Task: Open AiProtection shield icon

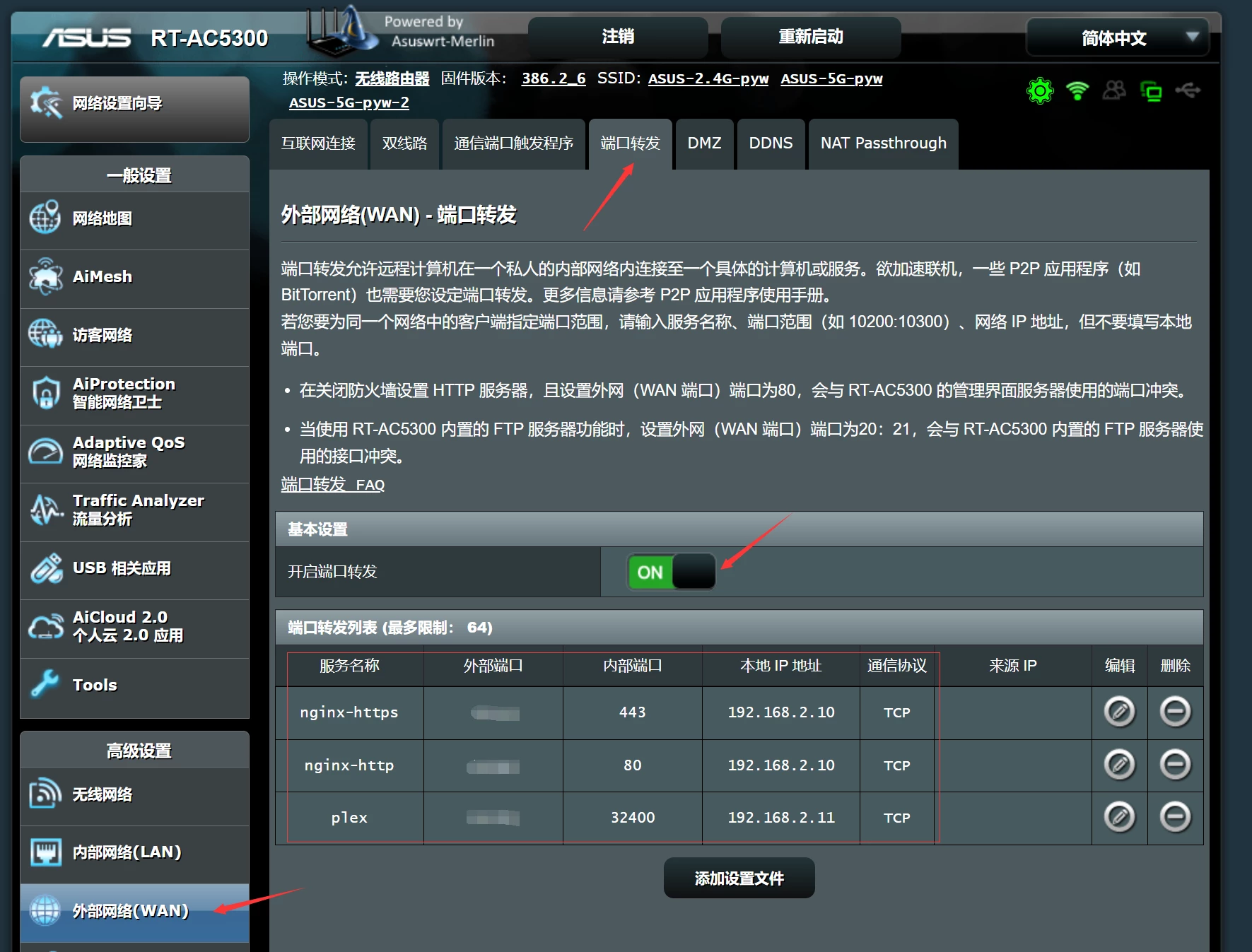Action: tap(45, 393)
